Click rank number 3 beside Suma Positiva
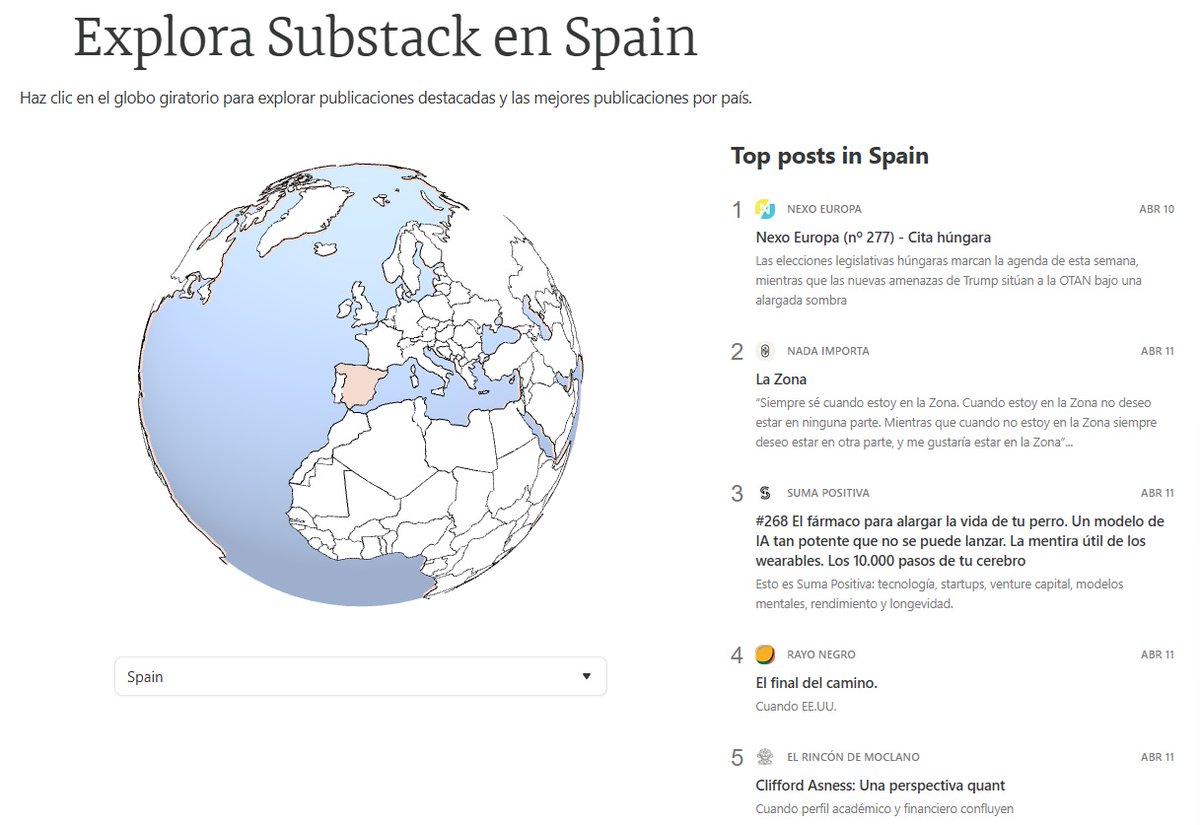The image size is (1200, 825). pos(738,494)
